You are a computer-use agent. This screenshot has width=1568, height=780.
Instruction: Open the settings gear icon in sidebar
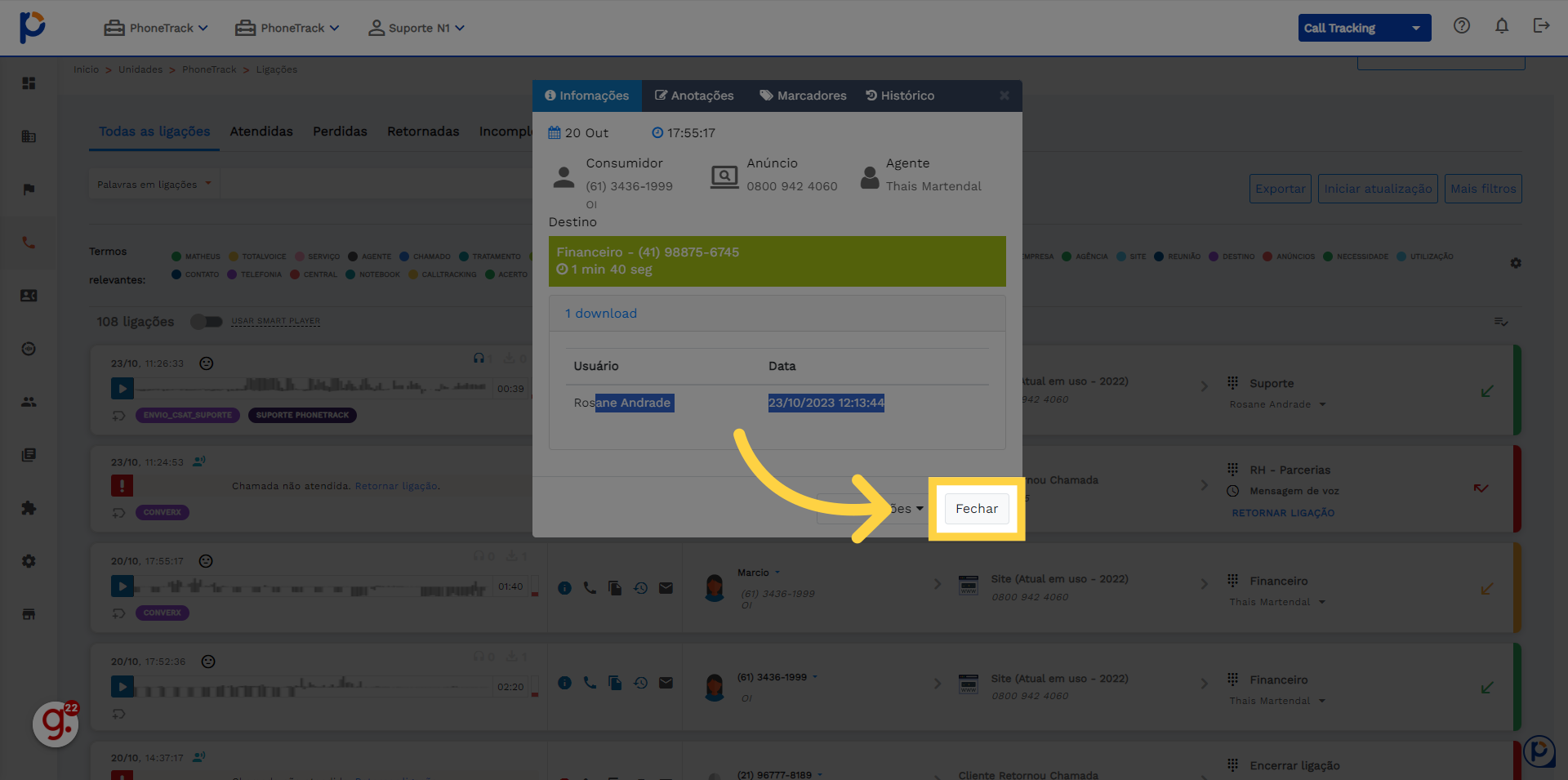point(29,561)
